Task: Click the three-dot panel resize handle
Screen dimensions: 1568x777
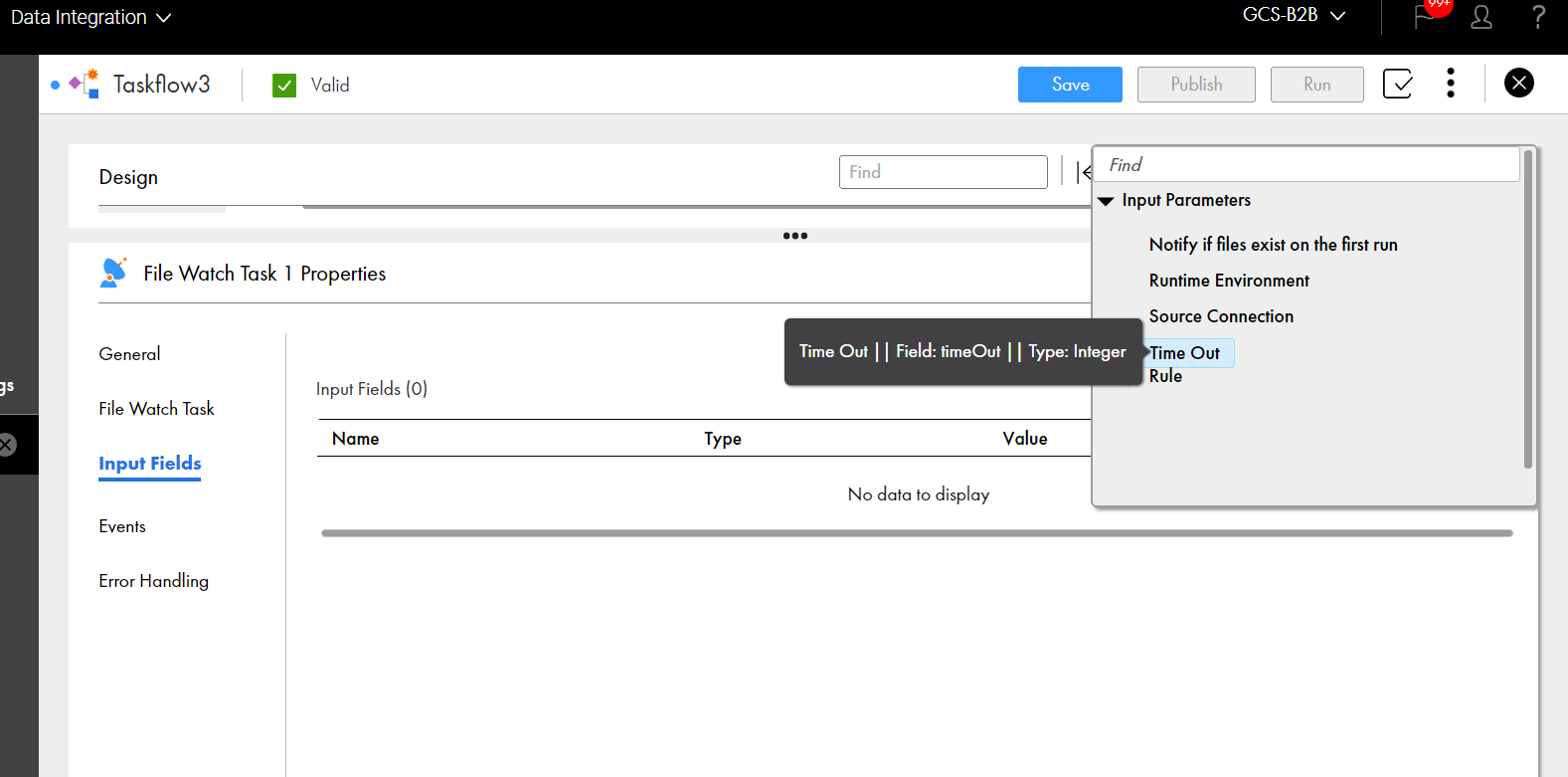Action: pos(795,236)
